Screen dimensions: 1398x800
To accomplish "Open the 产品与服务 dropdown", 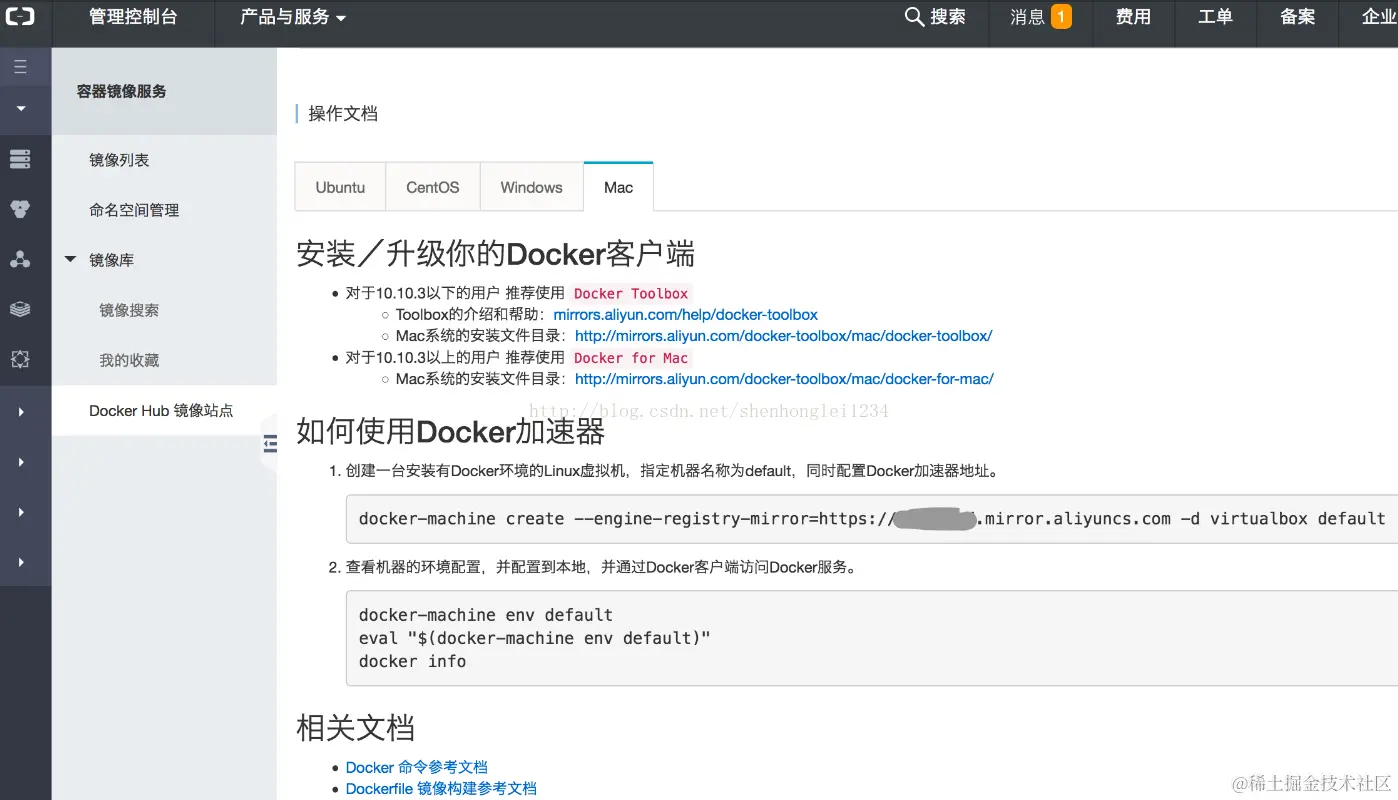I will (293, 17).
